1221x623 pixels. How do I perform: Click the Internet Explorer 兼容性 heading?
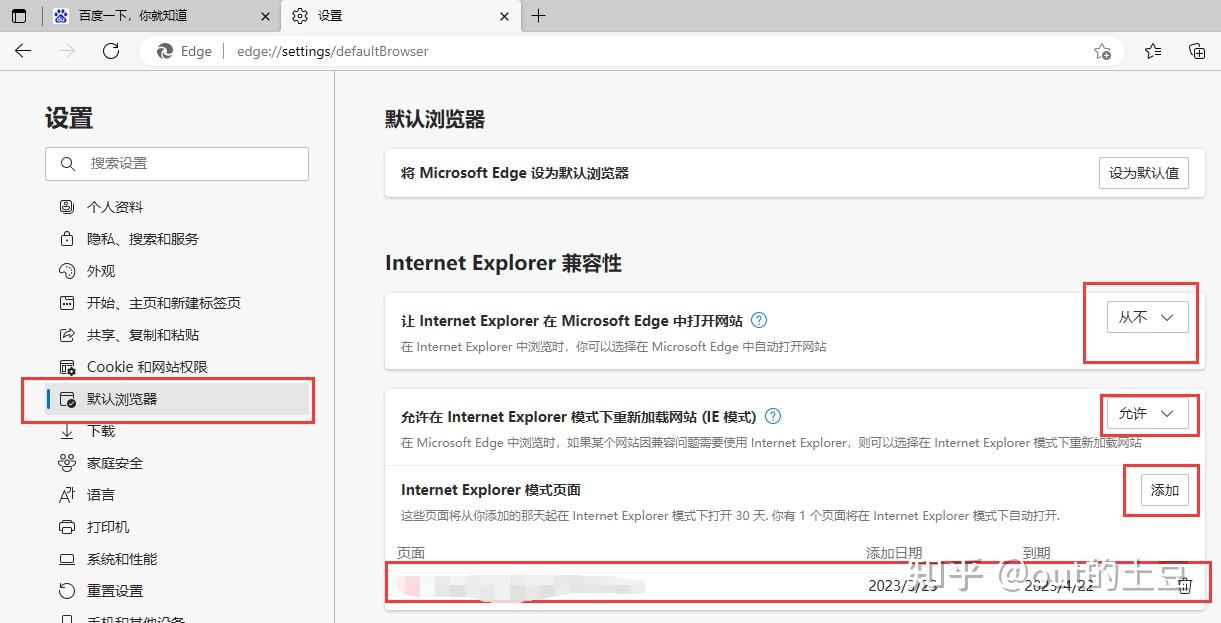503,263
